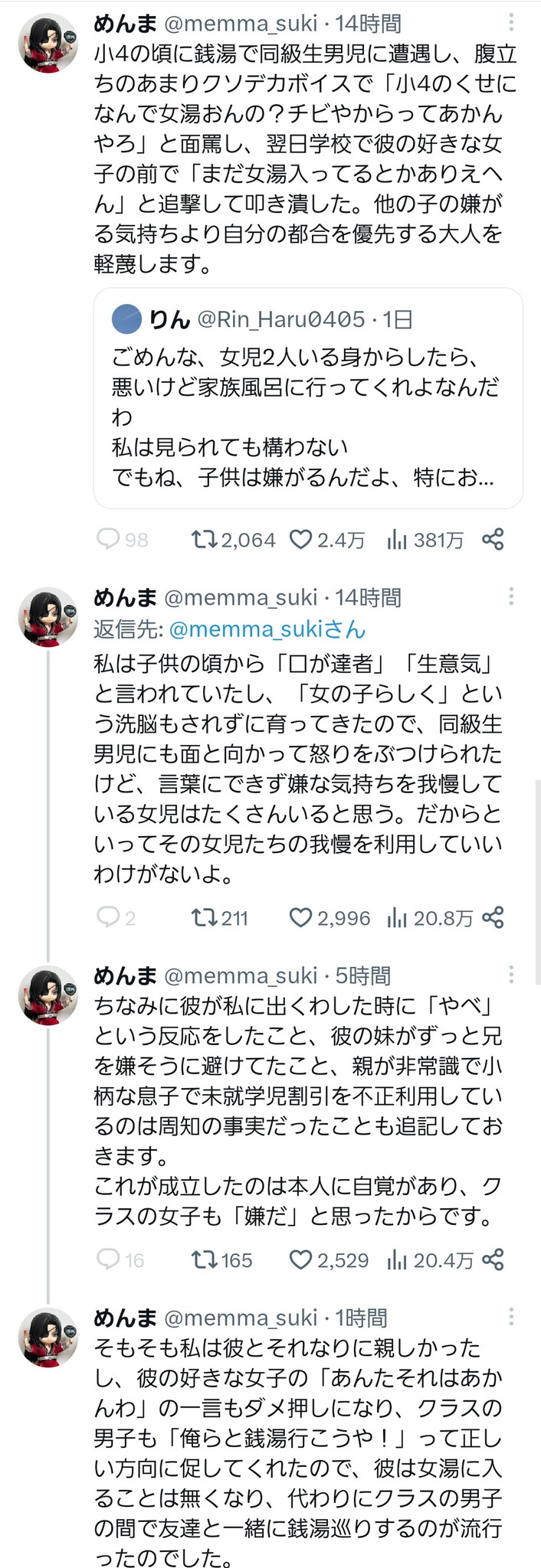
Task: Retweet the post with 165 retweets
Action: click(x=204, y=1259)
